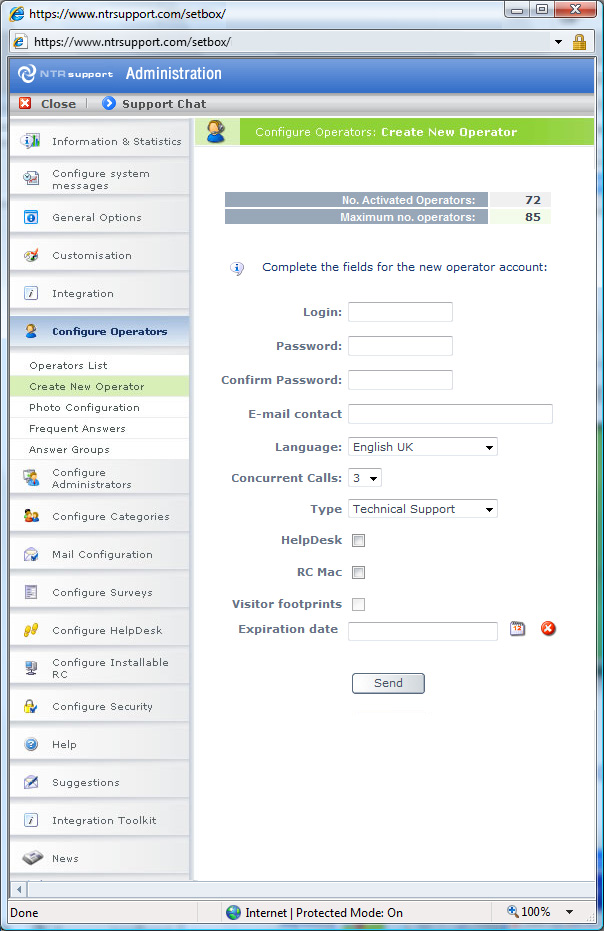This screenshot has width=604, height=931.
Task: Open the Type dropdown showing Technical Support
Action: (422, 509)
